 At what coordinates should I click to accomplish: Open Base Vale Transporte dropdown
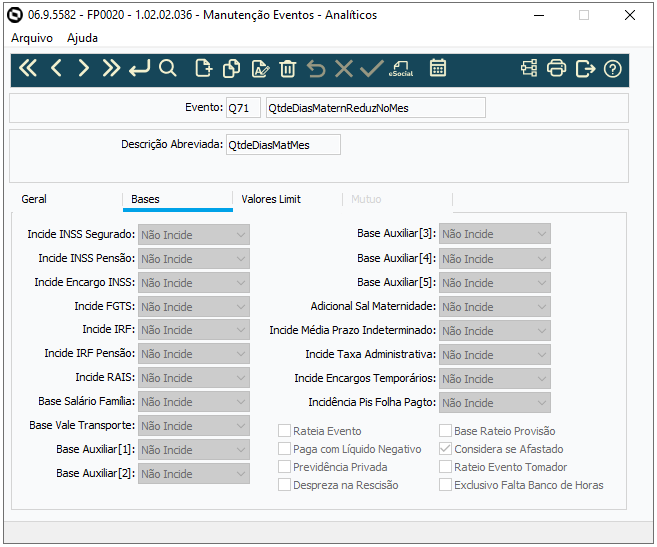coord(194,425)
